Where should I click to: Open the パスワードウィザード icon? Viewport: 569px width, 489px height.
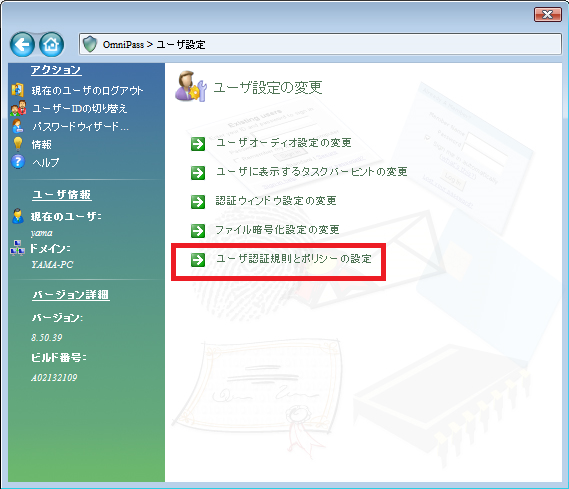pyautogui.click(x=17, y=126)
